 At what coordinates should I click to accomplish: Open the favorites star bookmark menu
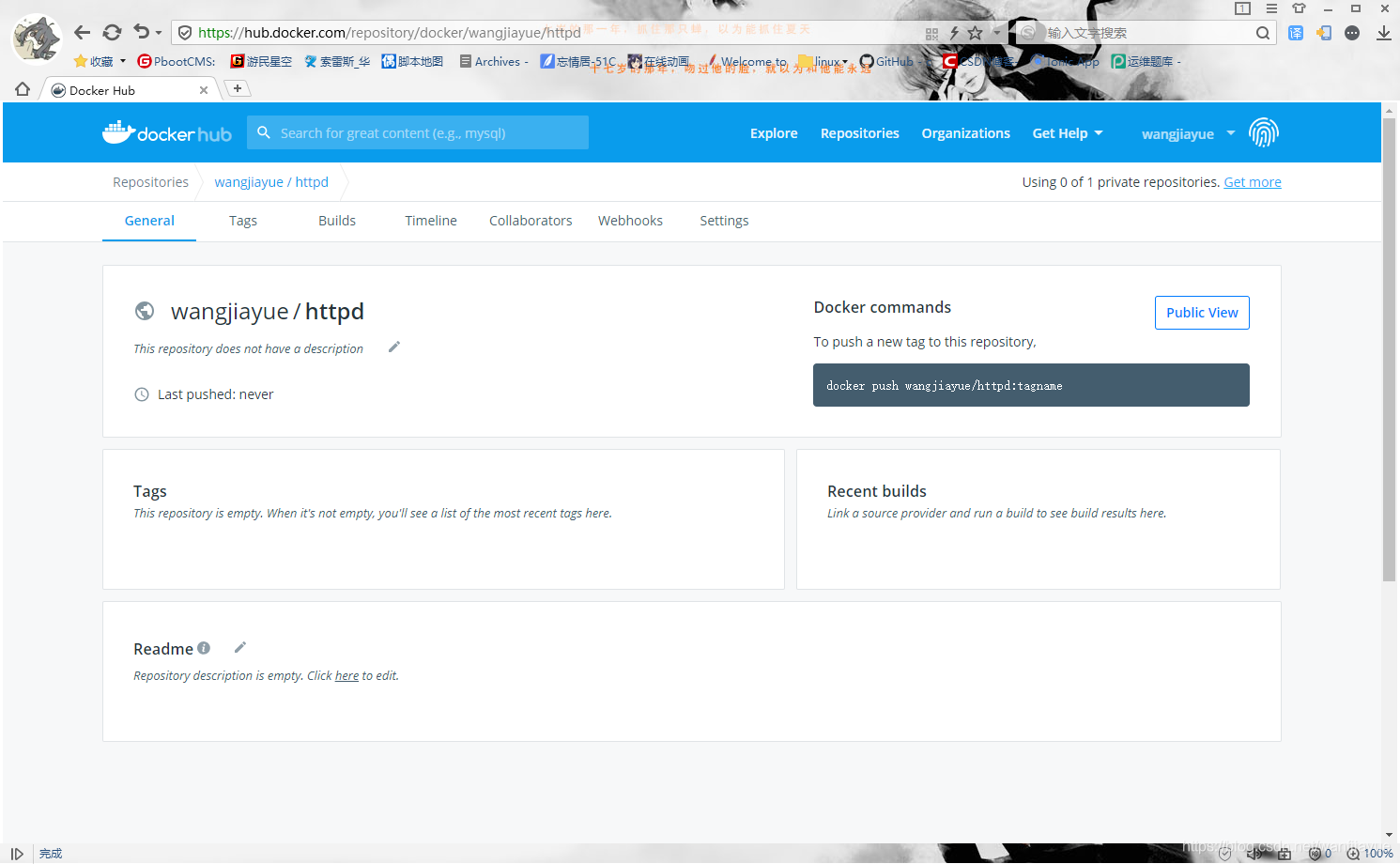(100, 61)
